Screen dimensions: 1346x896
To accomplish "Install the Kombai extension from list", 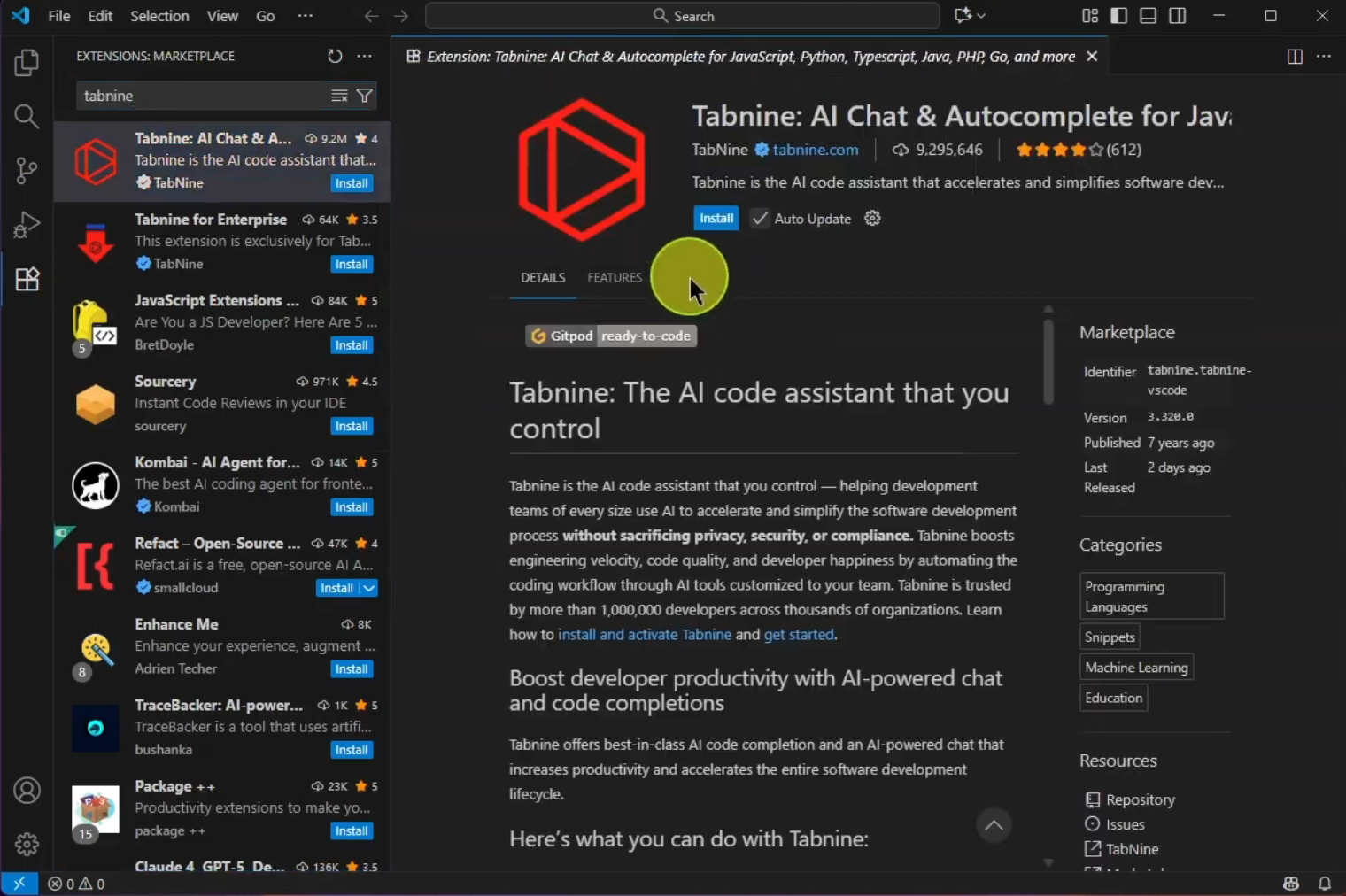I will pos(352,507).
